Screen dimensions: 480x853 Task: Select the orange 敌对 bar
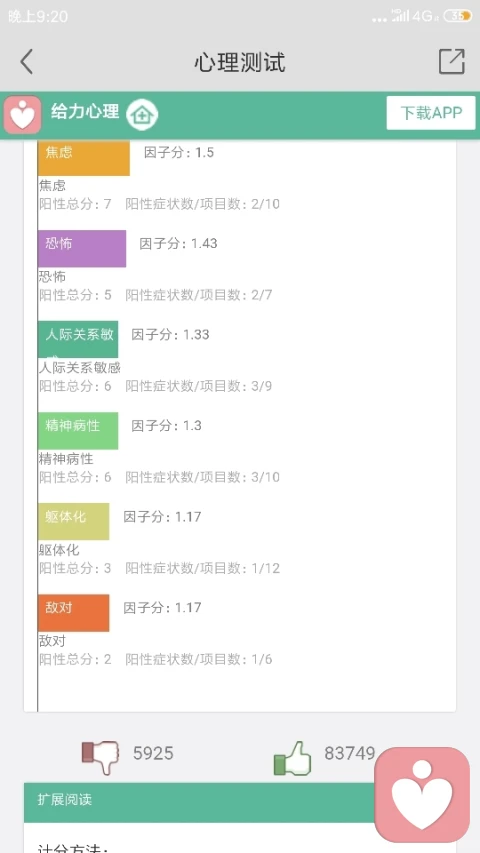73,613
